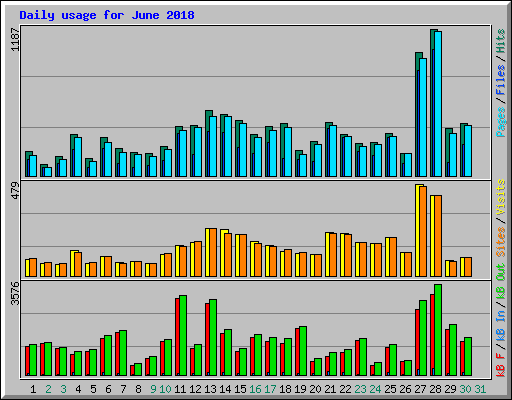Click the green kB Out bar for day 11
The height and width of the screenshot is (400, 512).
[183, 335]
